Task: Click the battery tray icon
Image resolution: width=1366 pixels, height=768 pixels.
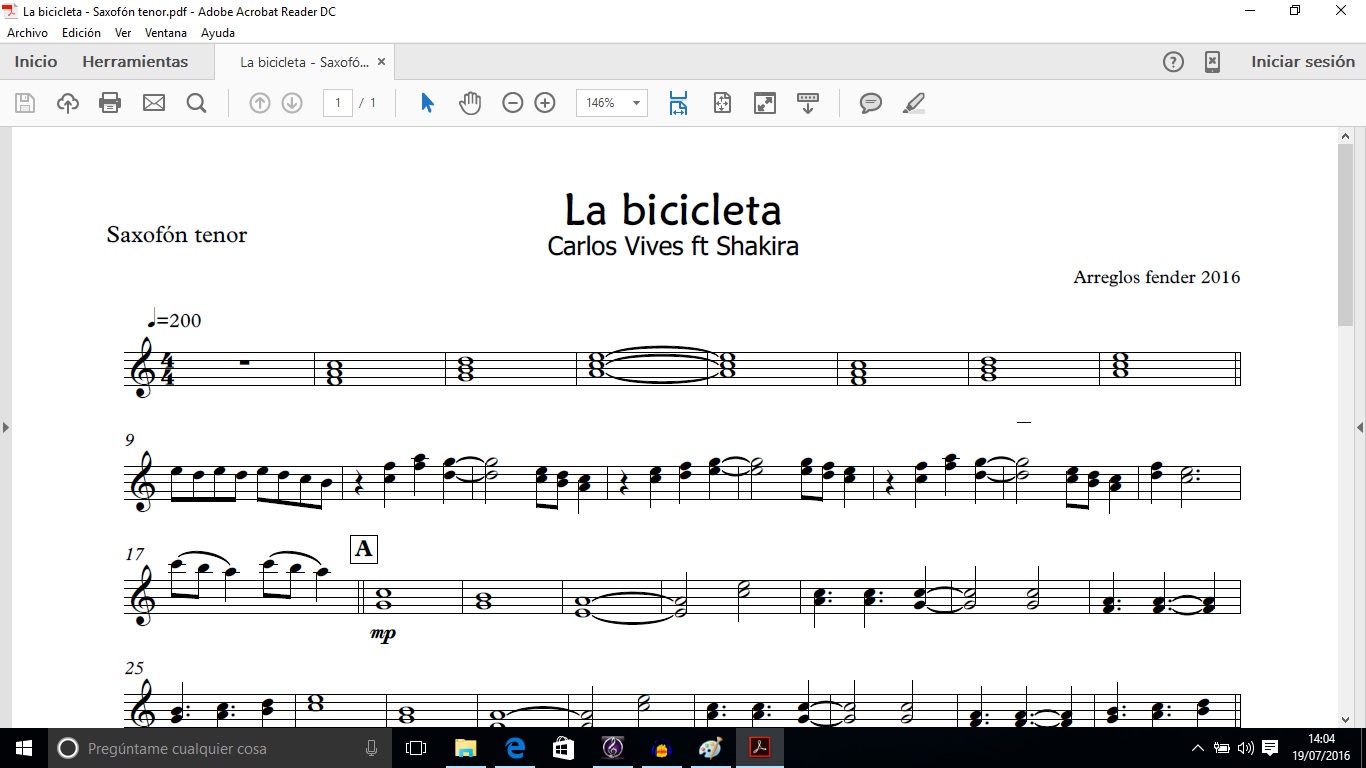Action: click(1221, 748)
